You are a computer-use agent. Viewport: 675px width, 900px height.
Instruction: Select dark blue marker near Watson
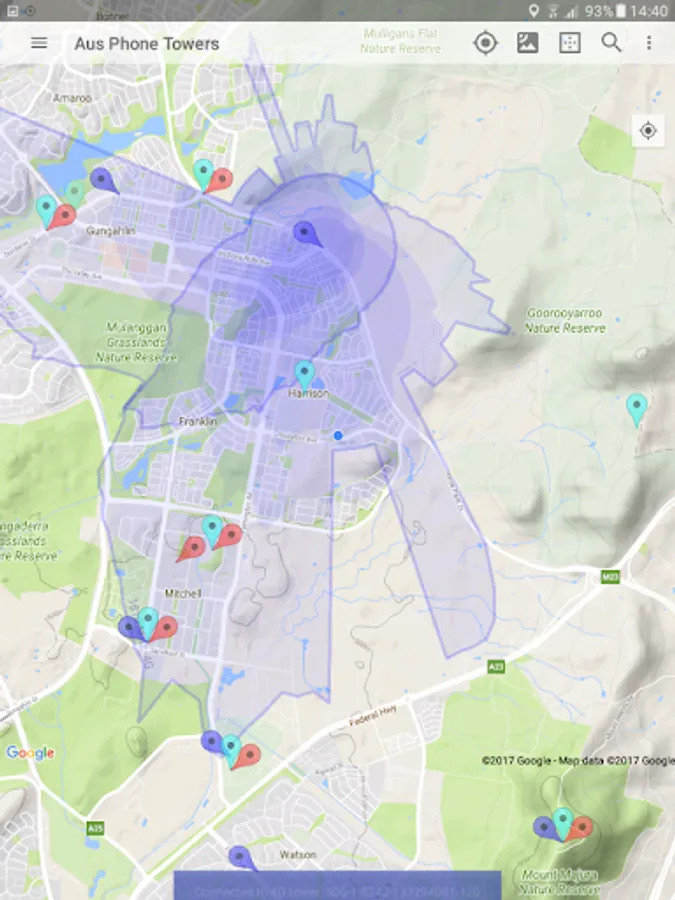[x=240, y=858]
